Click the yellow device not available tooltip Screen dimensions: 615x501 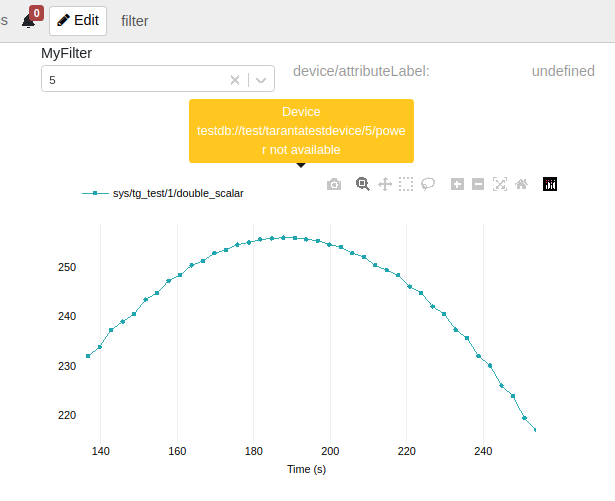(x=301, y=131)
